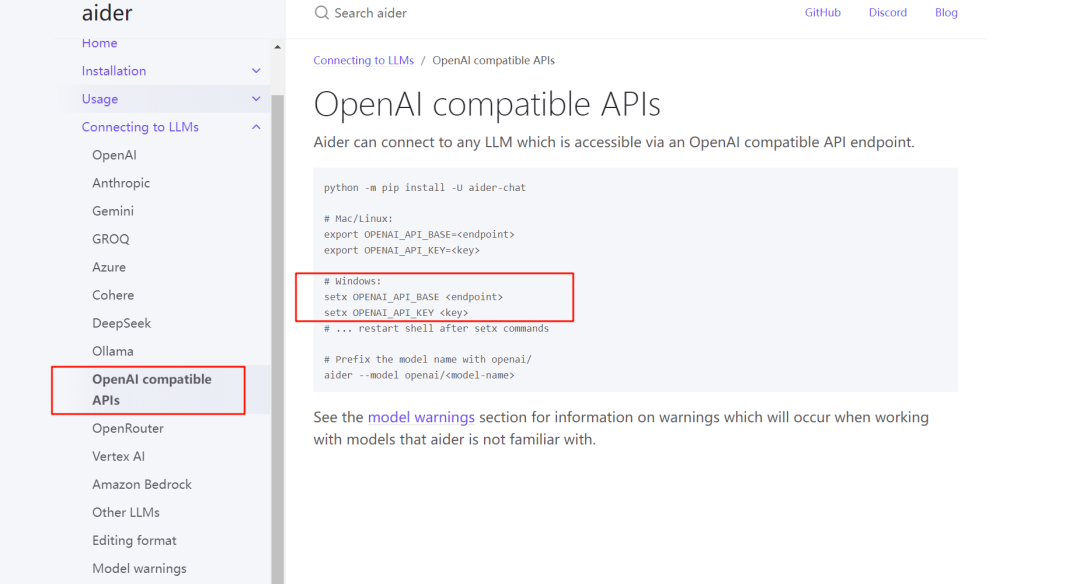Image resolution: width=1080 pixels, height=584 pixels.
Task: Click the pip install command line
Action: 425,187
